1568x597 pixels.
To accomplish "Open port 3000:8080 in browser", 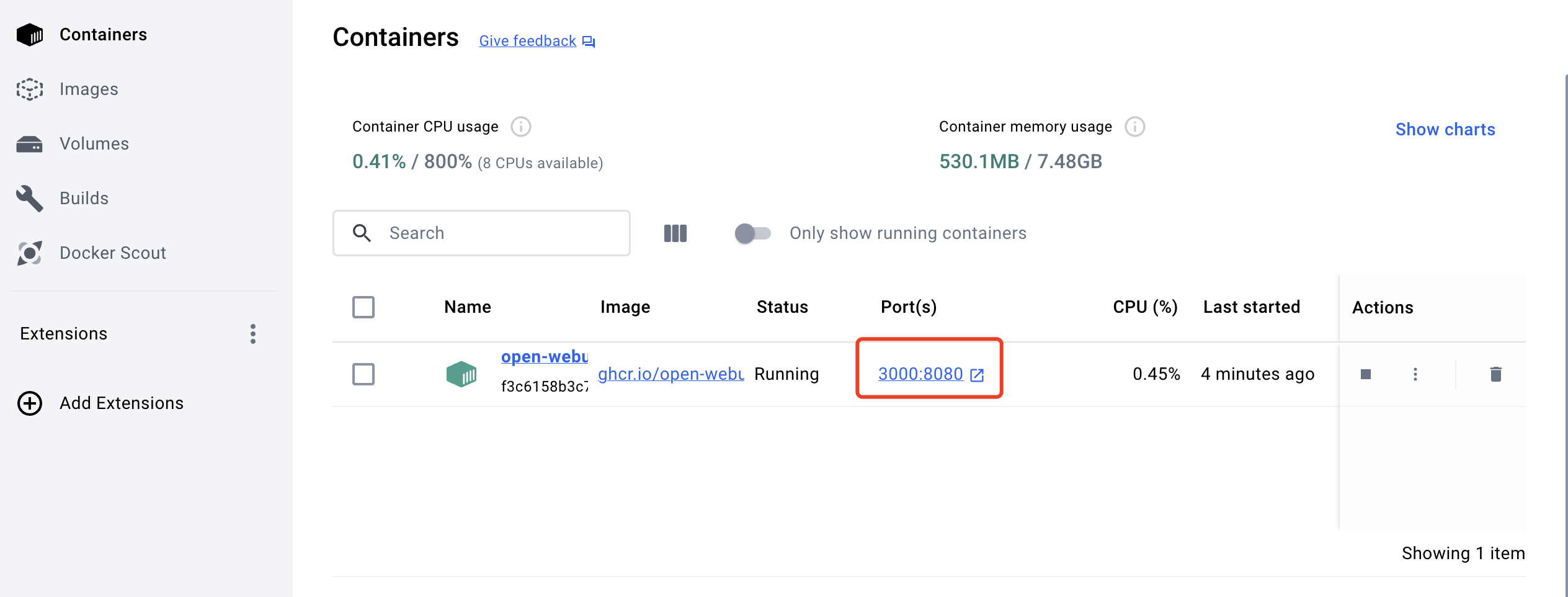I will pyautogui.click(x=920, y=374).
